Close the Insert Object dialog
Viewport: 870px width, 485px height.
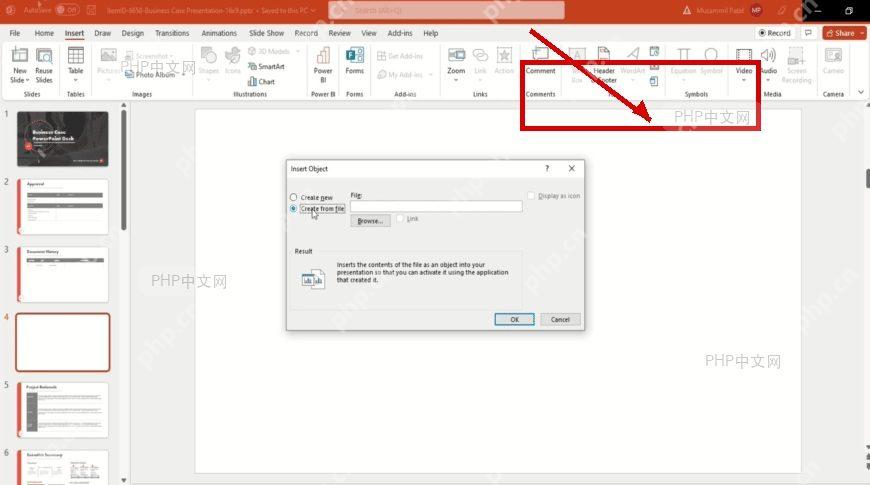pos(571,168)
